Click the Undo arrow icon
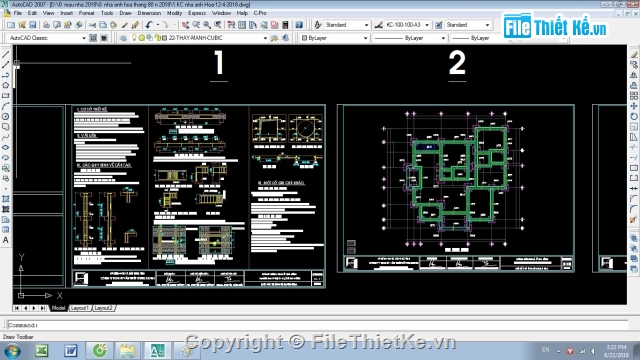The height and width of the screenshot is (360, 640). coord(149,25)
